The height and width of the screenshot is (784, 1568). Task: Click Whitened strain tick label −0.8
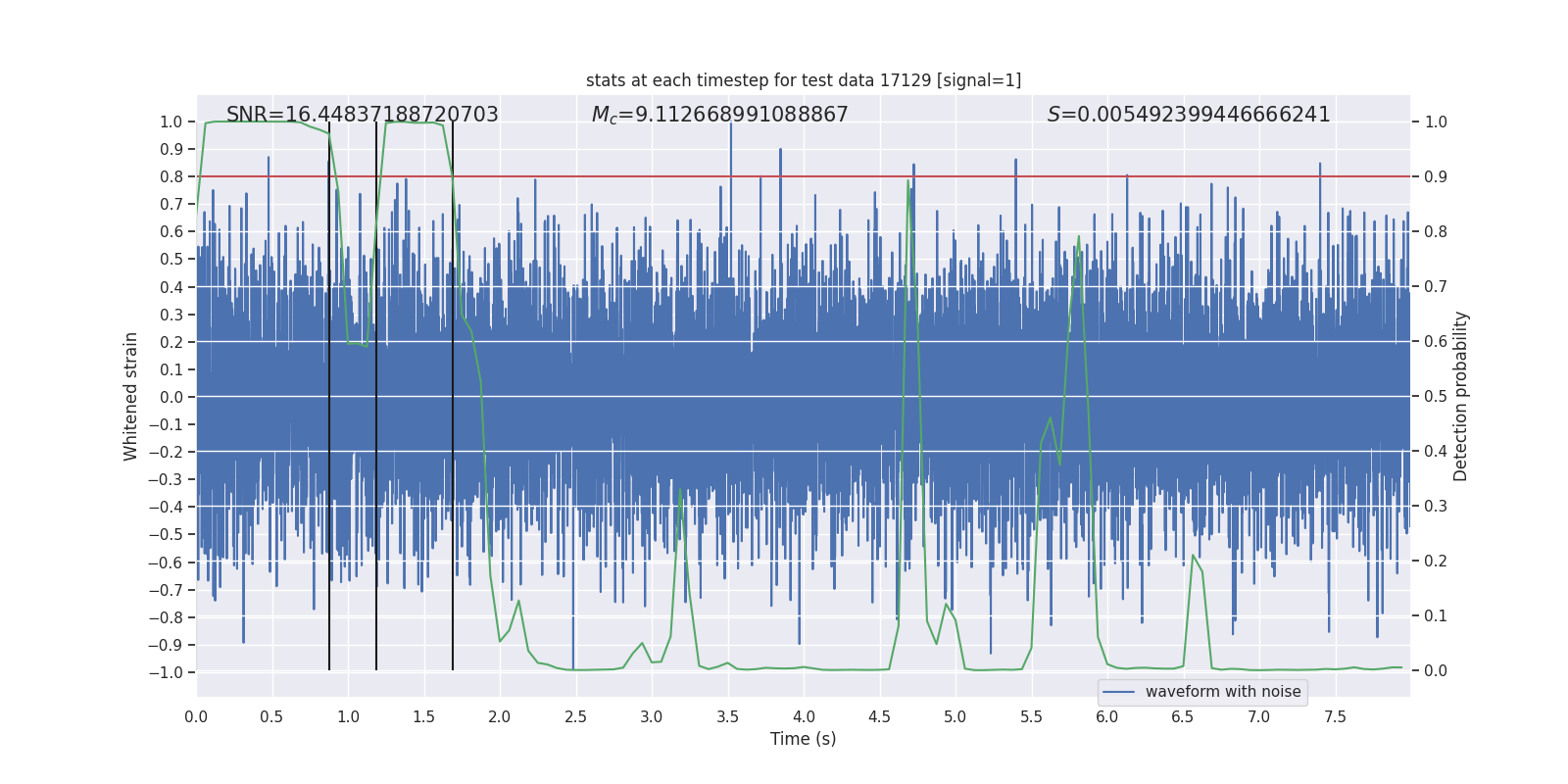point(166,617)
